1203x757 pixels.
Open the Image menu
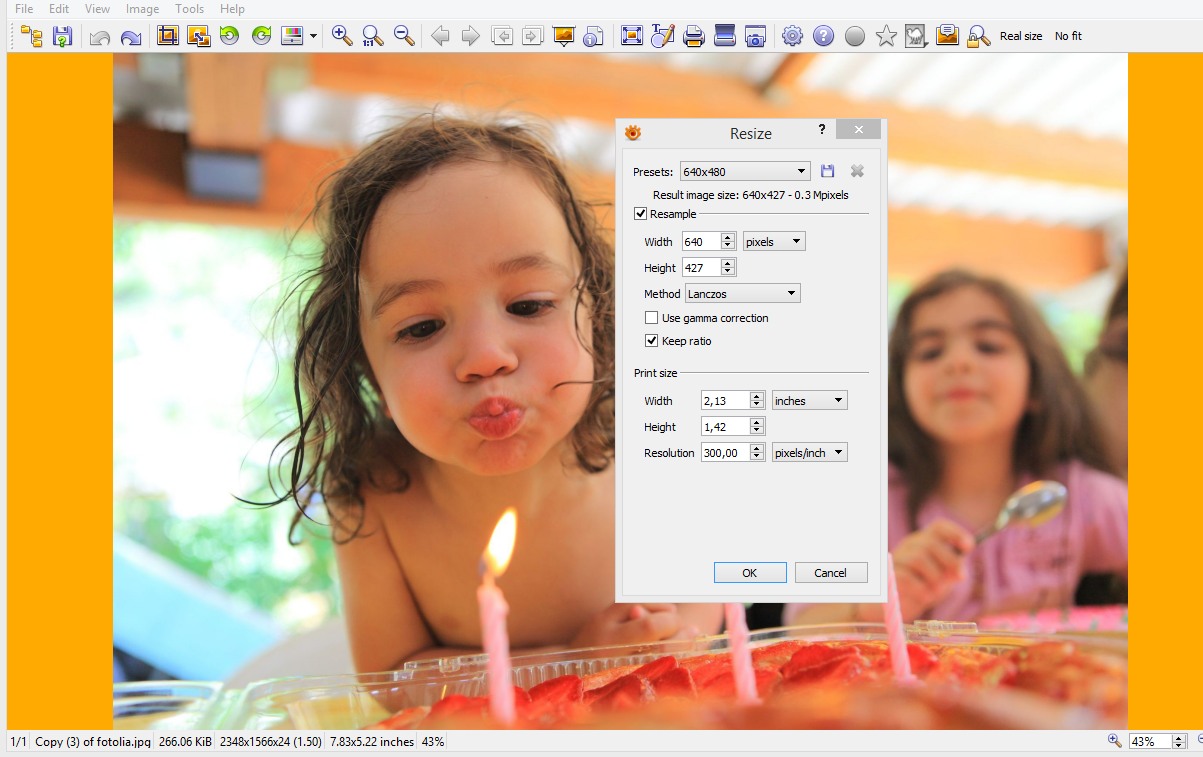pyautogui.click(x=142, y=9)
